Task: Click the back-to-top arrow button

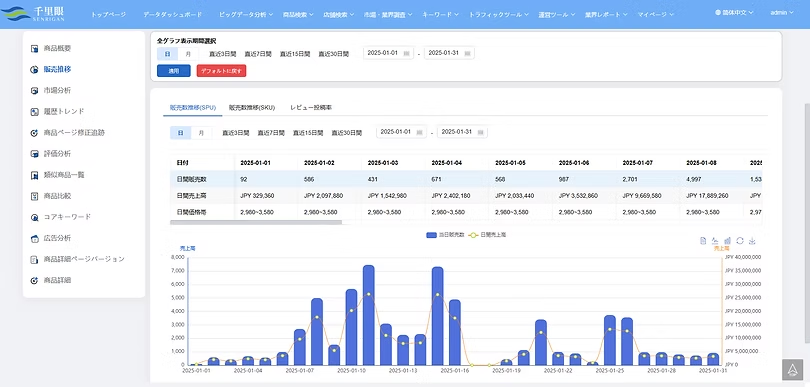Action: pos(792,369)
